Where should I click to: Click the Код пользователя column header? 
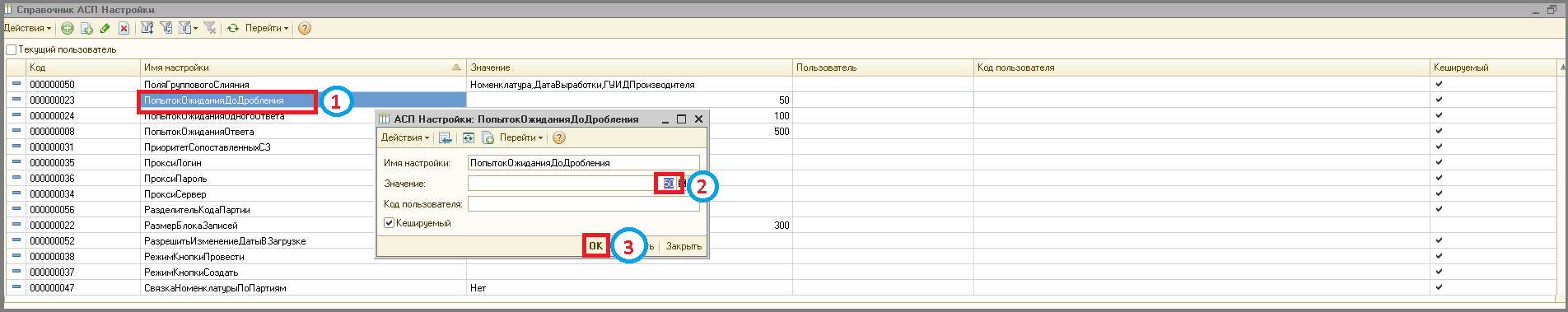point(1202,68)
